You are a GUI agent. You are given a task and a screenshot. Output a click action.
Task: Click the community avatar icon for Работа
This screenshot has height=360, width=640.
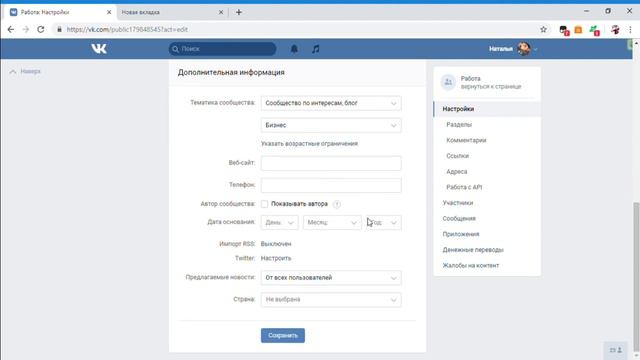448,82
